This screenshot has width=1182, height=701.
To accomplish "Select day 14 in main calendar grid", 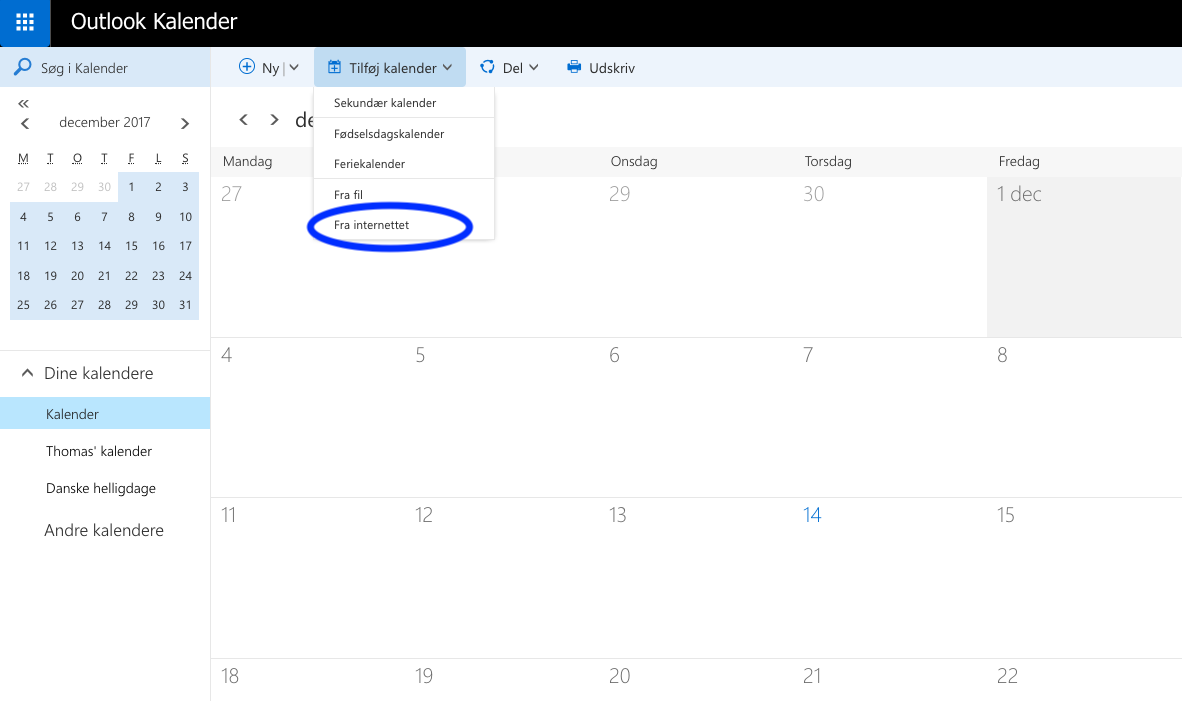I will (812, 515).
